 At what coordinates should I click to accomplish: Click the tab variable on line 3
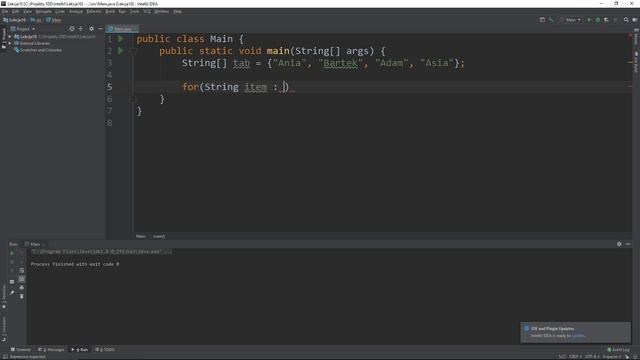[241, 63]
